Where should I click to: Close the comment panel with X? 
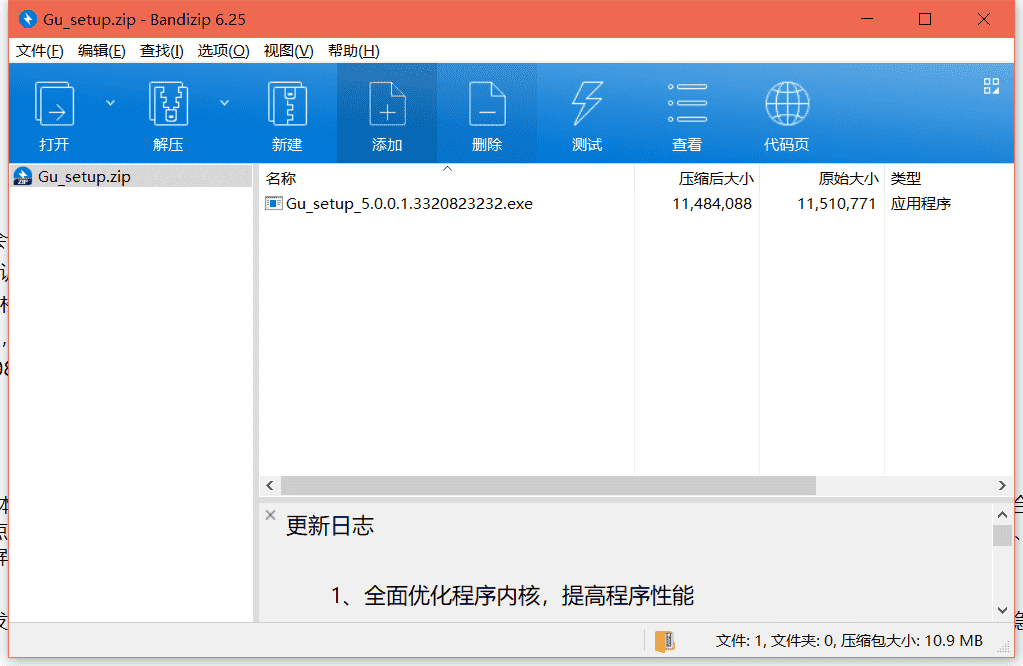pos(270,515)
